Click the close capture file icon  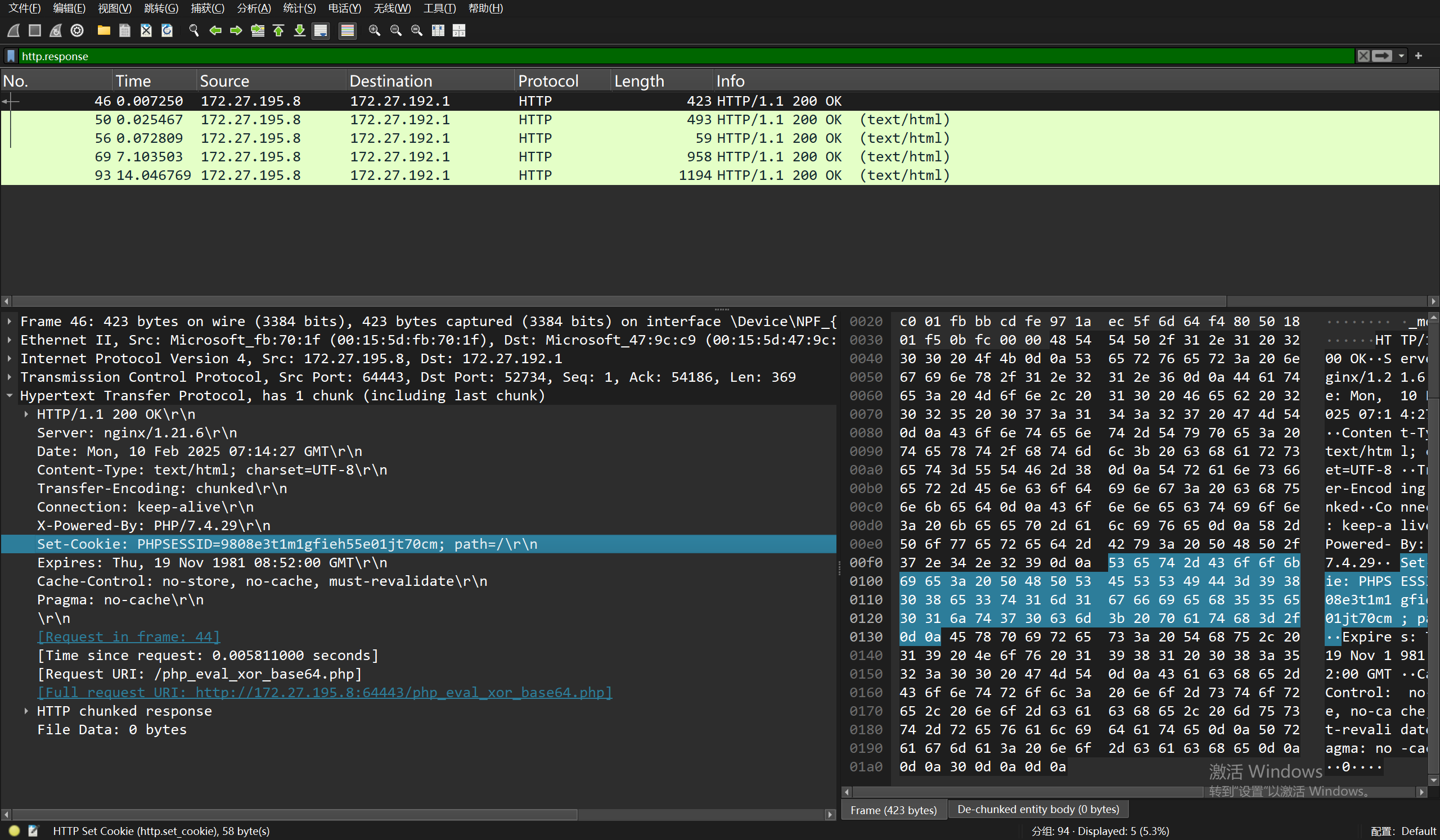point(146,30)
